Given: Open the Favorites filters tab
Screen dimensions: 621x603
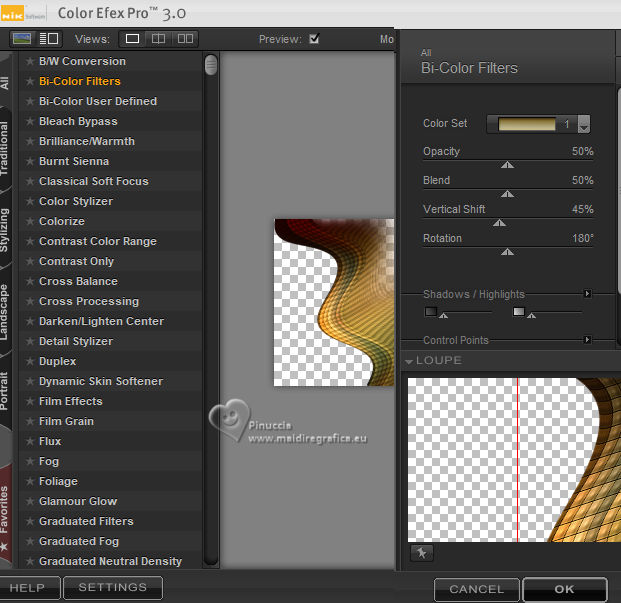Looking at the screenshot, I should tap(5, 515).
